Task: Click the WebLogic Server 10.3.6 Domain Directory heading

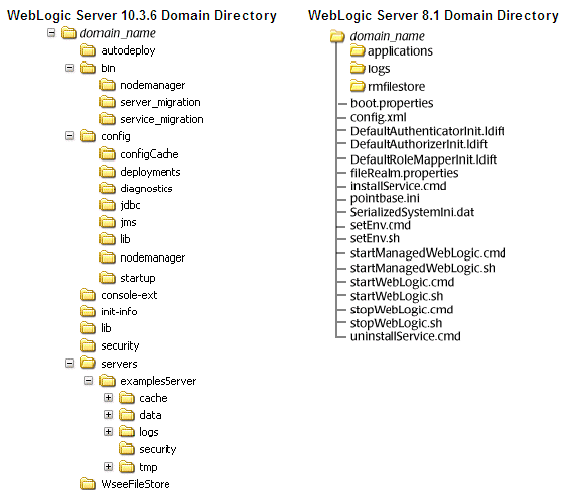Action: click(x=142, y=16)
